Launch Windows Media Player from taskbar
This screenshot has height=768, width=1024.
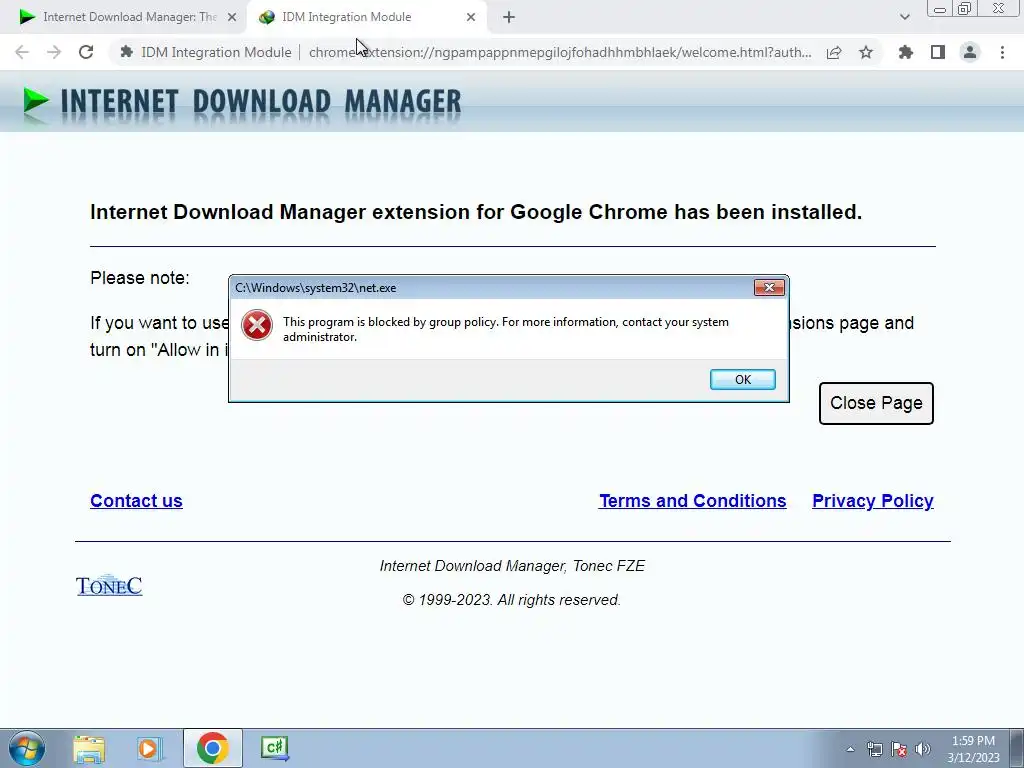(150, 748)
